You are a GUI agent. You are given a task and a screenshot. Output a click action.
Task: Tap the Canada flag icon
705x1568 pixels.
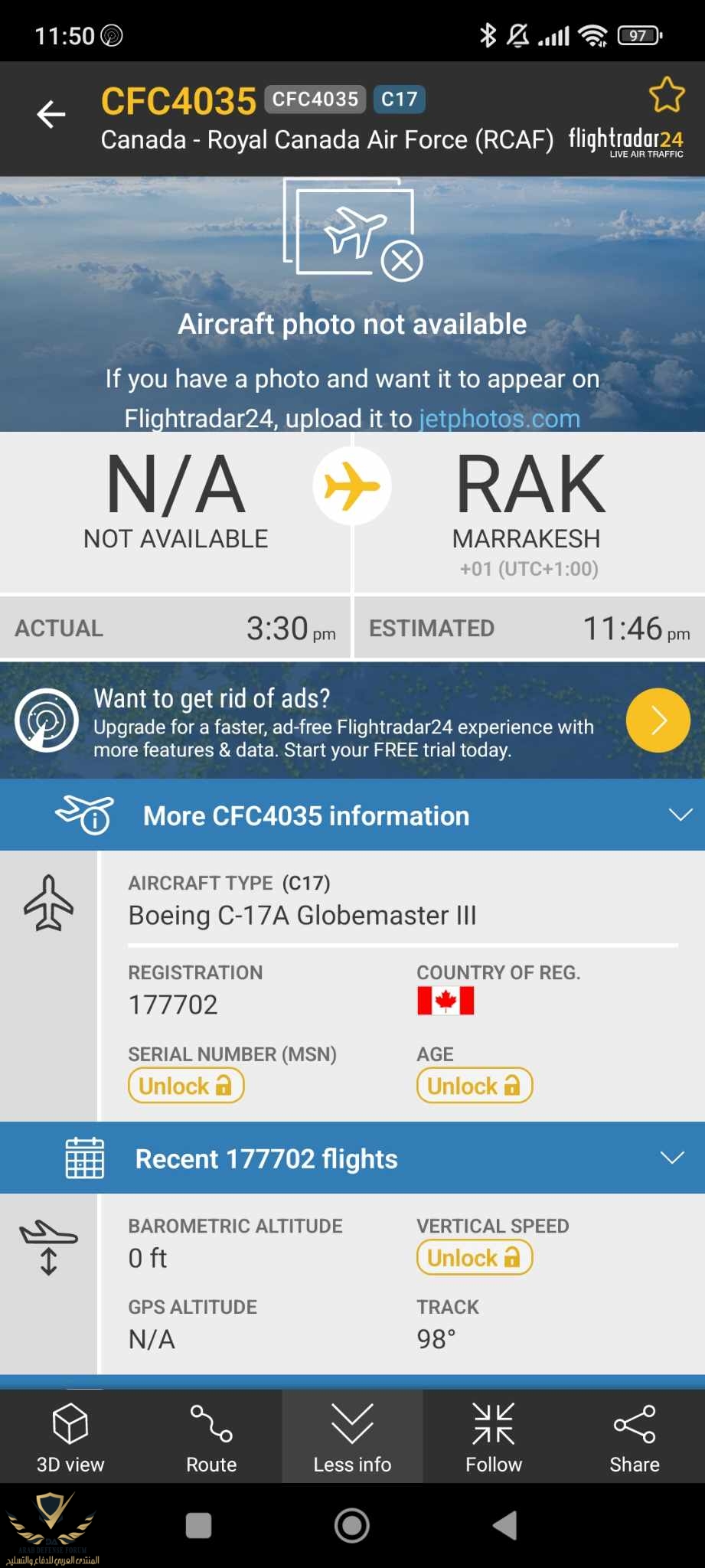pos(446,1001)
